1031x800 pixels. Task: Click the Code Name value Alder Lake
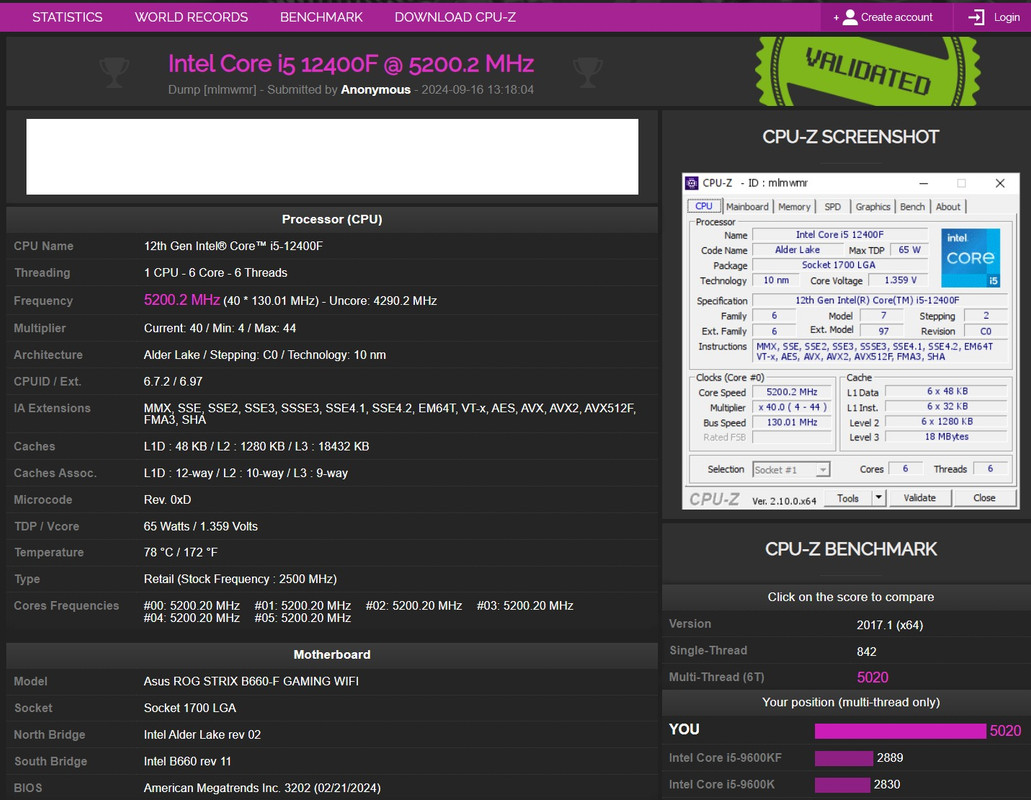coord(797,250)
